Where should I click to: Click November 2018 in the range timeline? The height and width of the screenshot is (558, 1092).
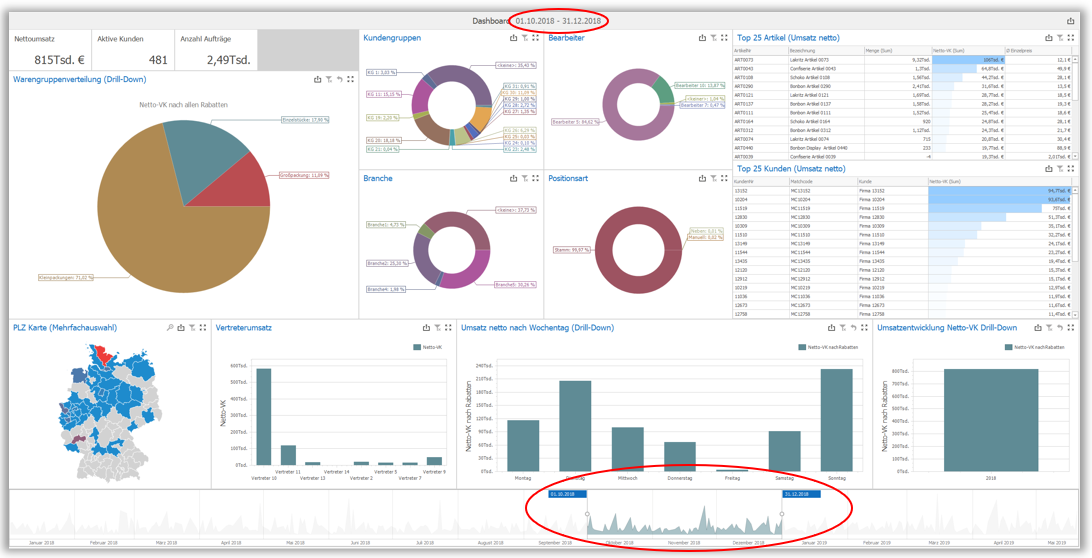pyautogui.click(x=684, y=541)
